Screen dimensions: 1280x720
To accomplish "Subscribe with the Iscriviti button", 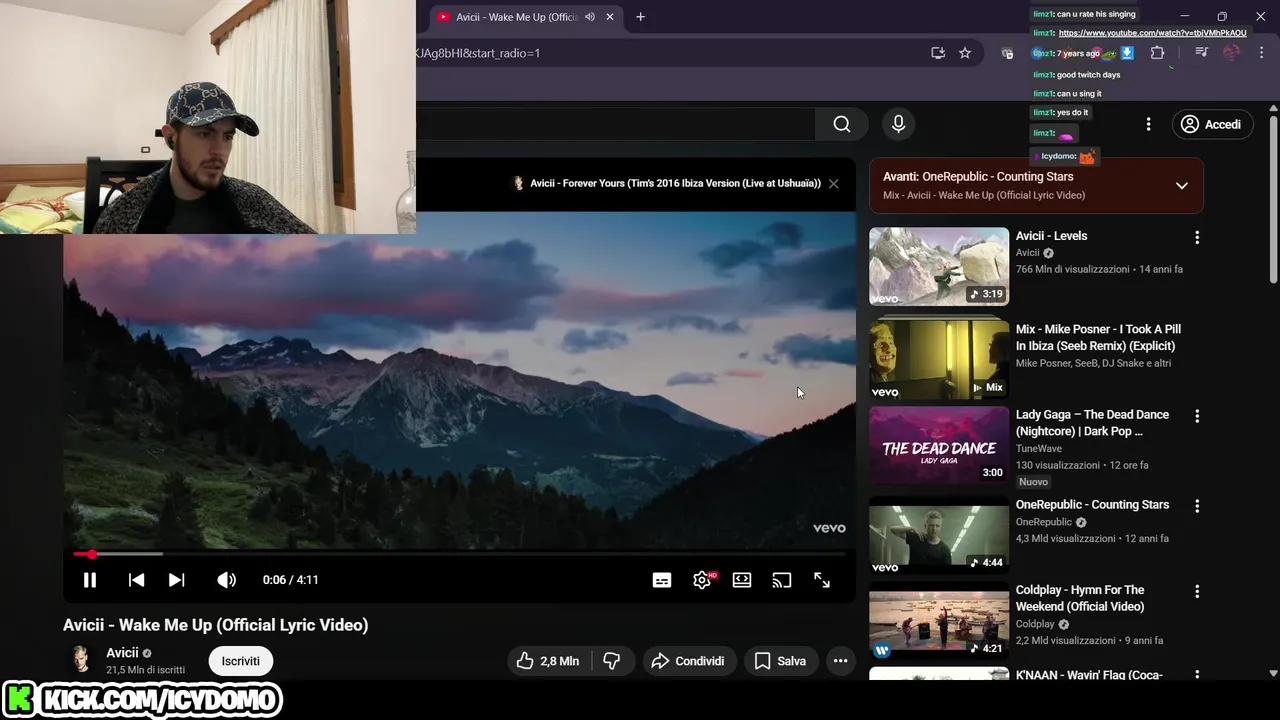I will pyautogui.click(x=241, y=661).
